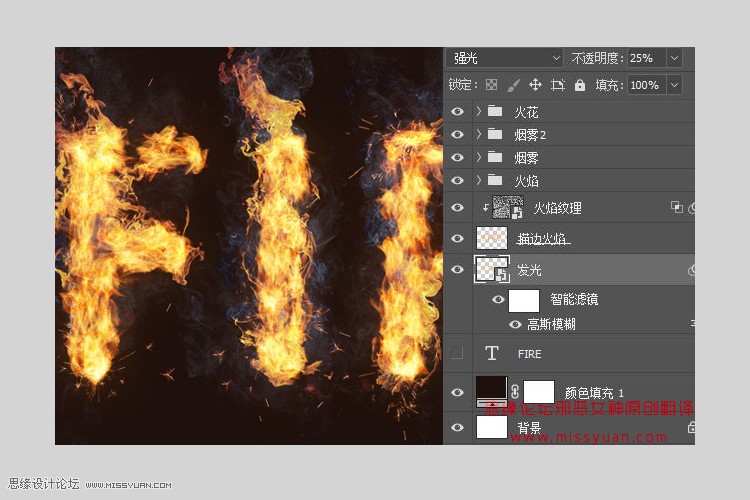This screenshot has height=500, width=750.
Task: Click the opacity 25% value field
Action: click(x=647, y=58)
